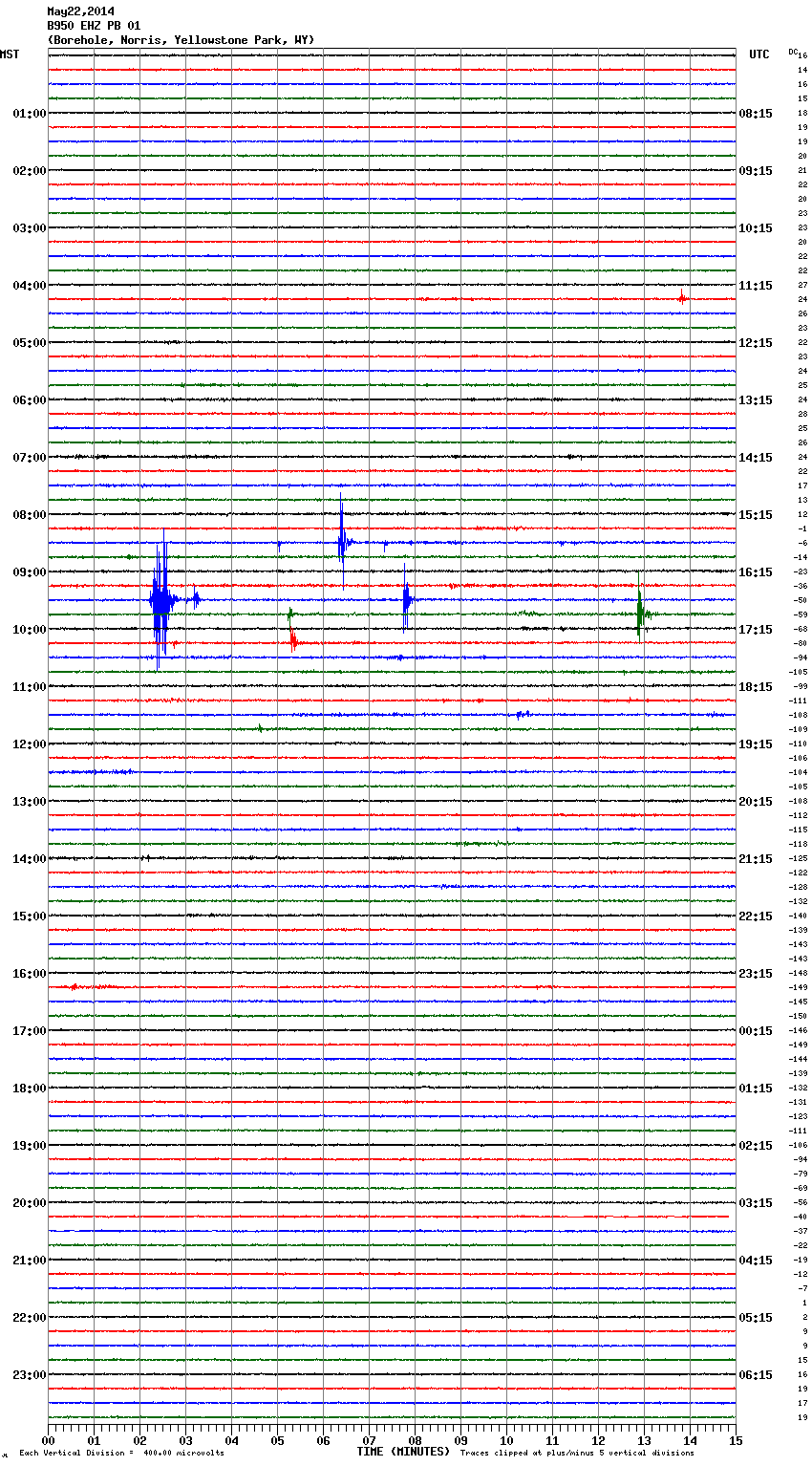Screen dimensions: 812x1466
Task: Click the 13:15 UTC time label
Action: (x=756, y=399)
